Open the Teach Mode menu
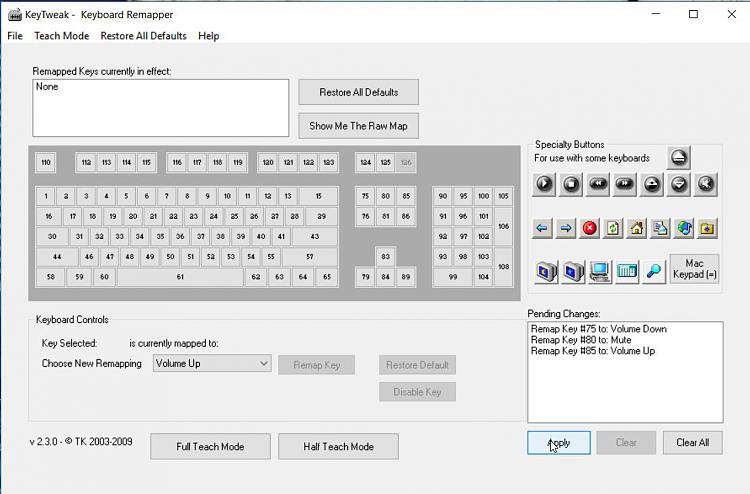This screenshot has height=494, width=750. coord(62,36)
